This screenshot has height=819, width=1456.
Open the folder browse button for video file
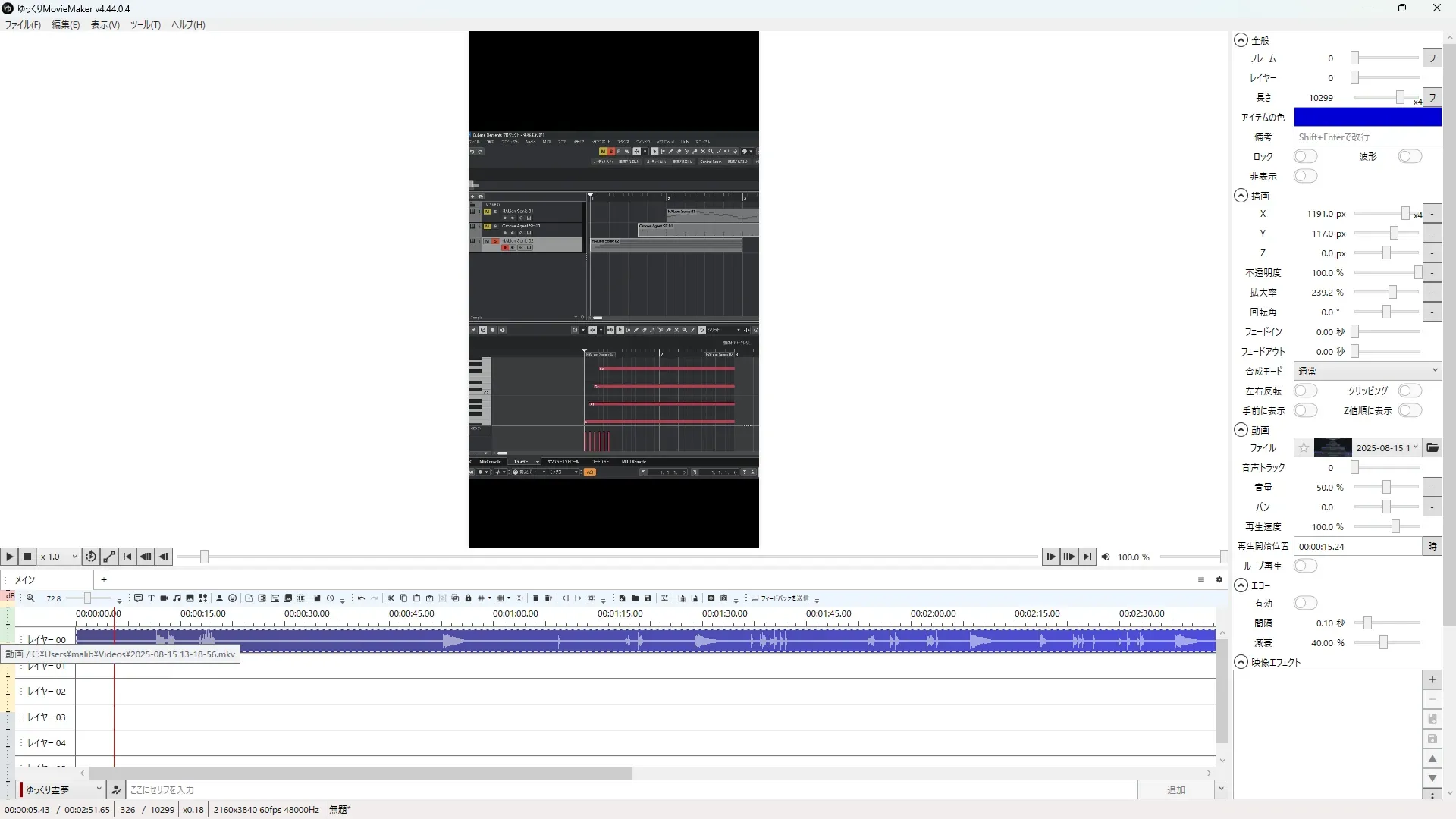(x=1432, y=448)
